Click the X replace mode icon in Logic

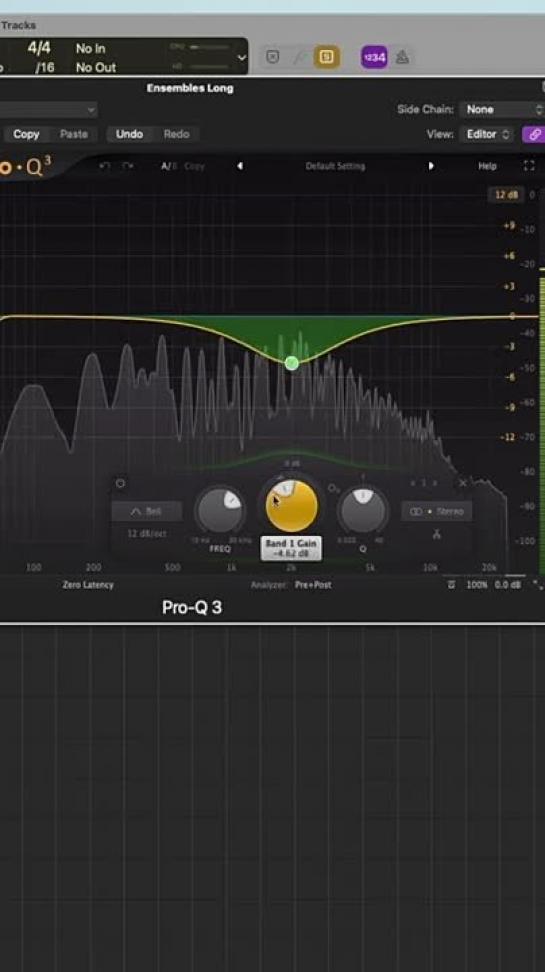[273, 58]
